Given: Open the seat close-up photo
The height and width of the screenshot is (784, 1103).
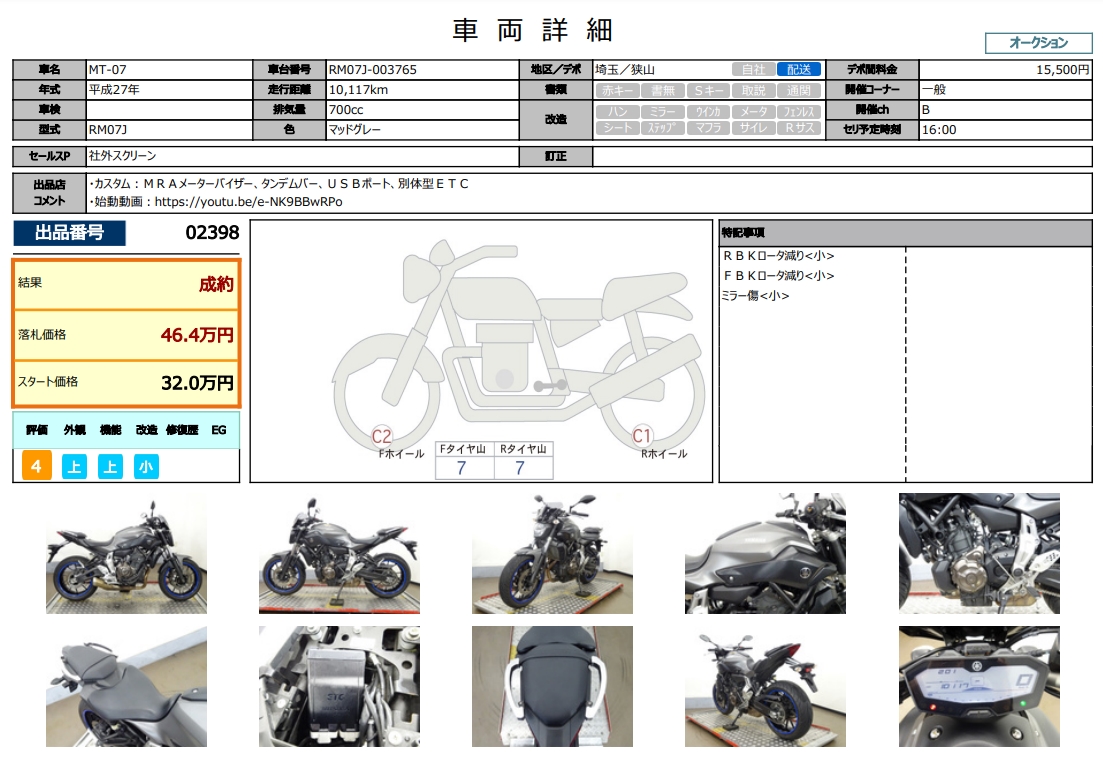Looking at the screenshot, I should click(x=127, y=687).
